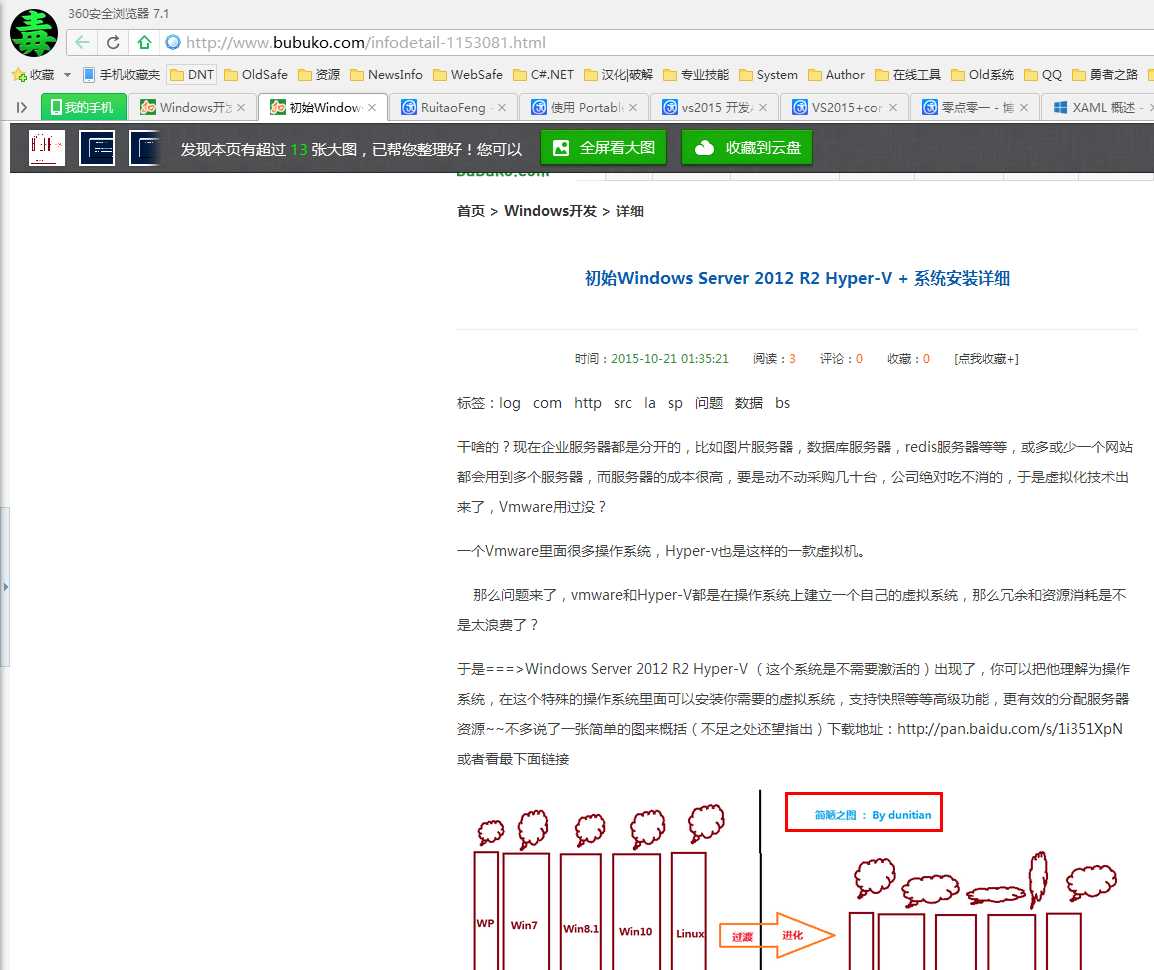The width and height of the screenshot is (1154, 970).
Task: Expand the left side panel arrow
Action: coord(5,587)
